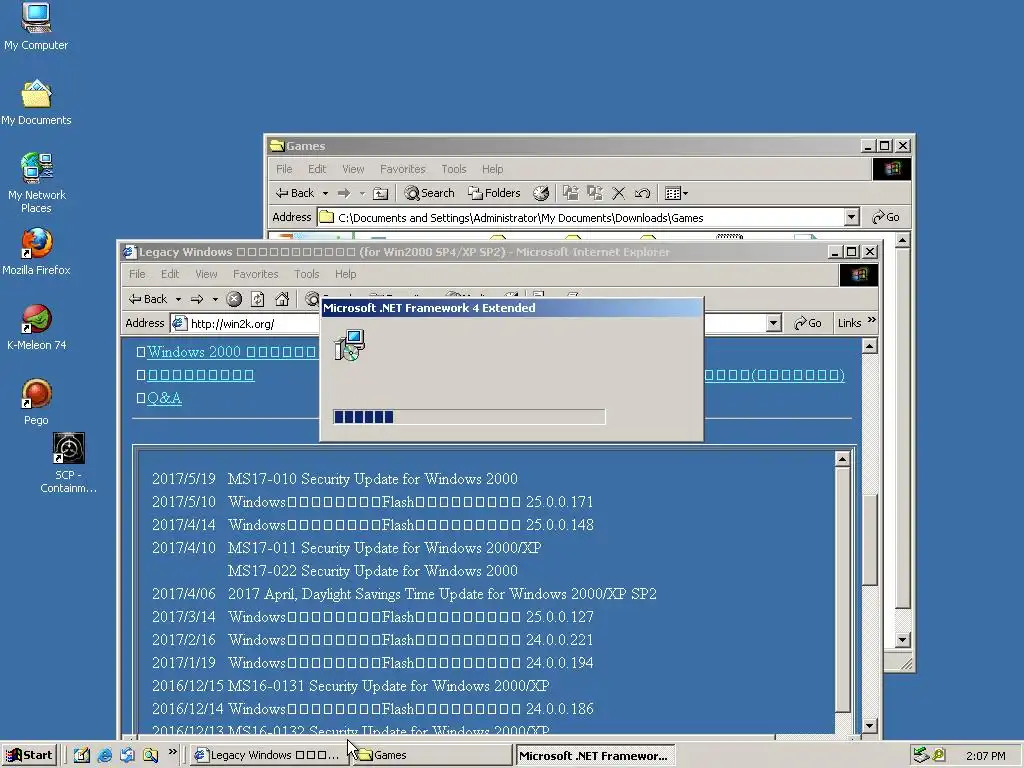This screenshot has width=1024, height=768.
Task: Launch the Pego desktop shortcut
Action: 36,402
